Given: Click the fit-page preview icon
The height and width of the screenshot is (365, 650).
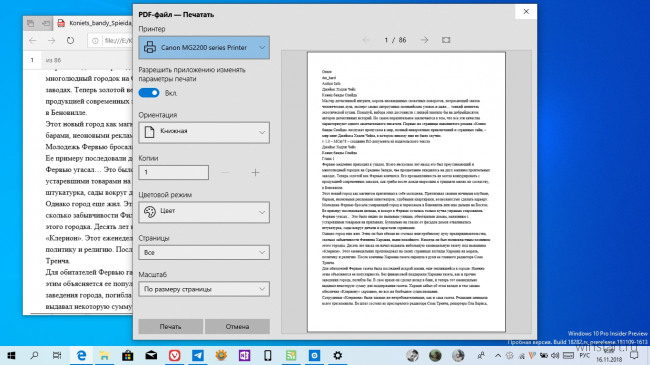Looking at the screenshot, I should 446,40.
